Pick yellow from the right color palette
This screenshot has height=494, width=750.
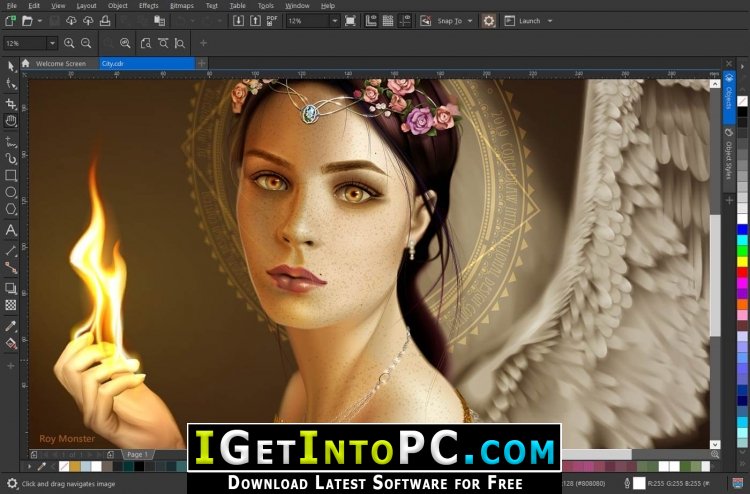(x=742, y=262)
